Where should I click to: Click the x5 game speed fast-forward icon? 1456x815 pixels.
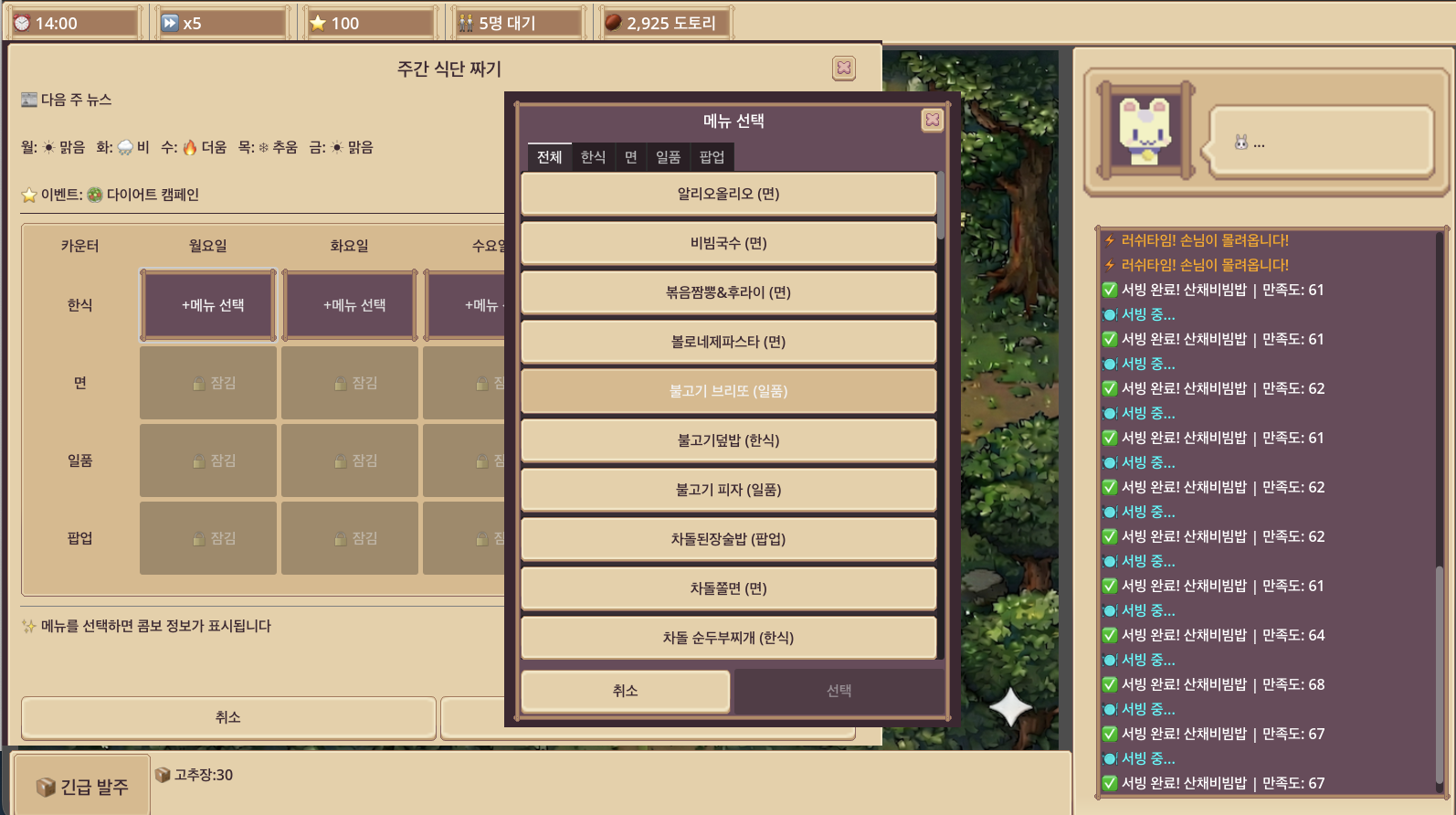click(x=170, y=23)
